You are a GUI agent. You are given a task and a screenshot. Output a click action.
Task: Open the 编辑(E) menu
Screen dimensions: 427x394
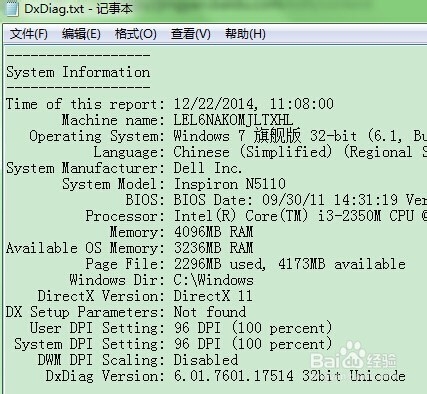[x=81, y=34]
